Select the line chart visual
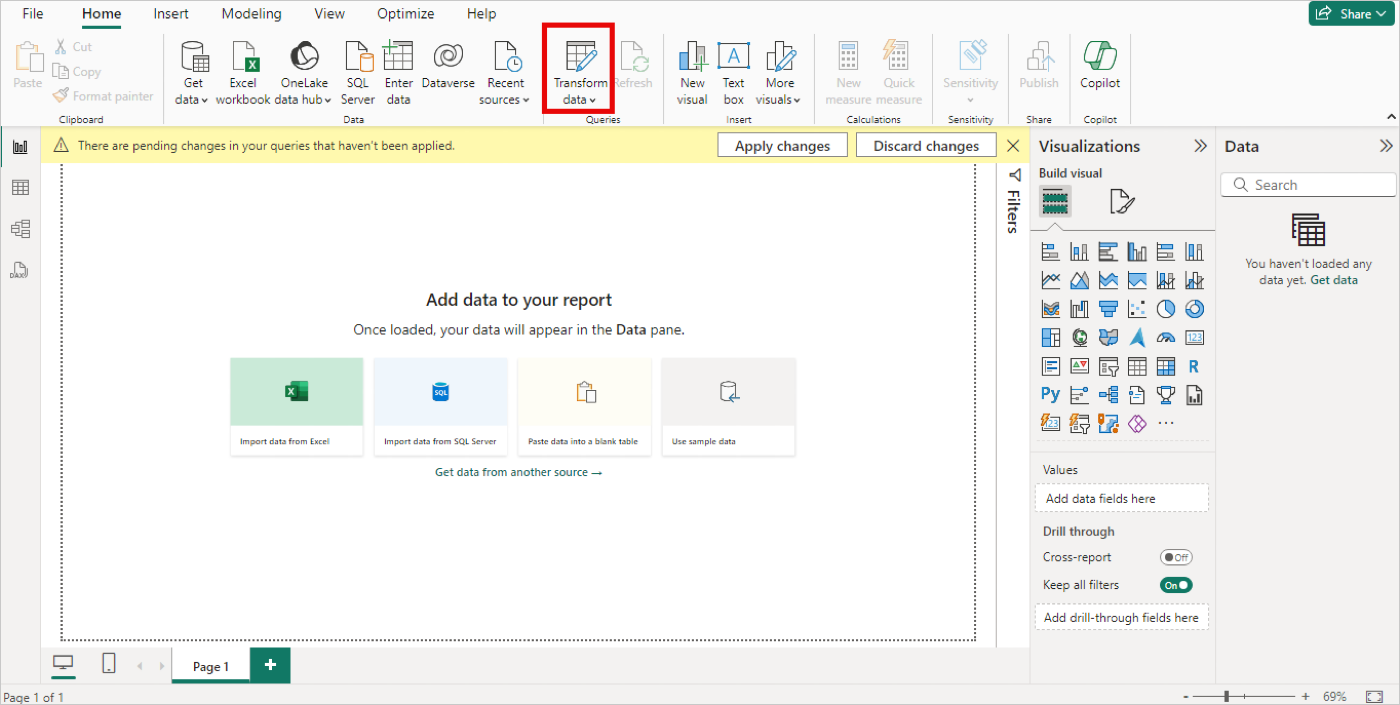Viewport: 1400px width, 705px height. tap(1050, 280)
